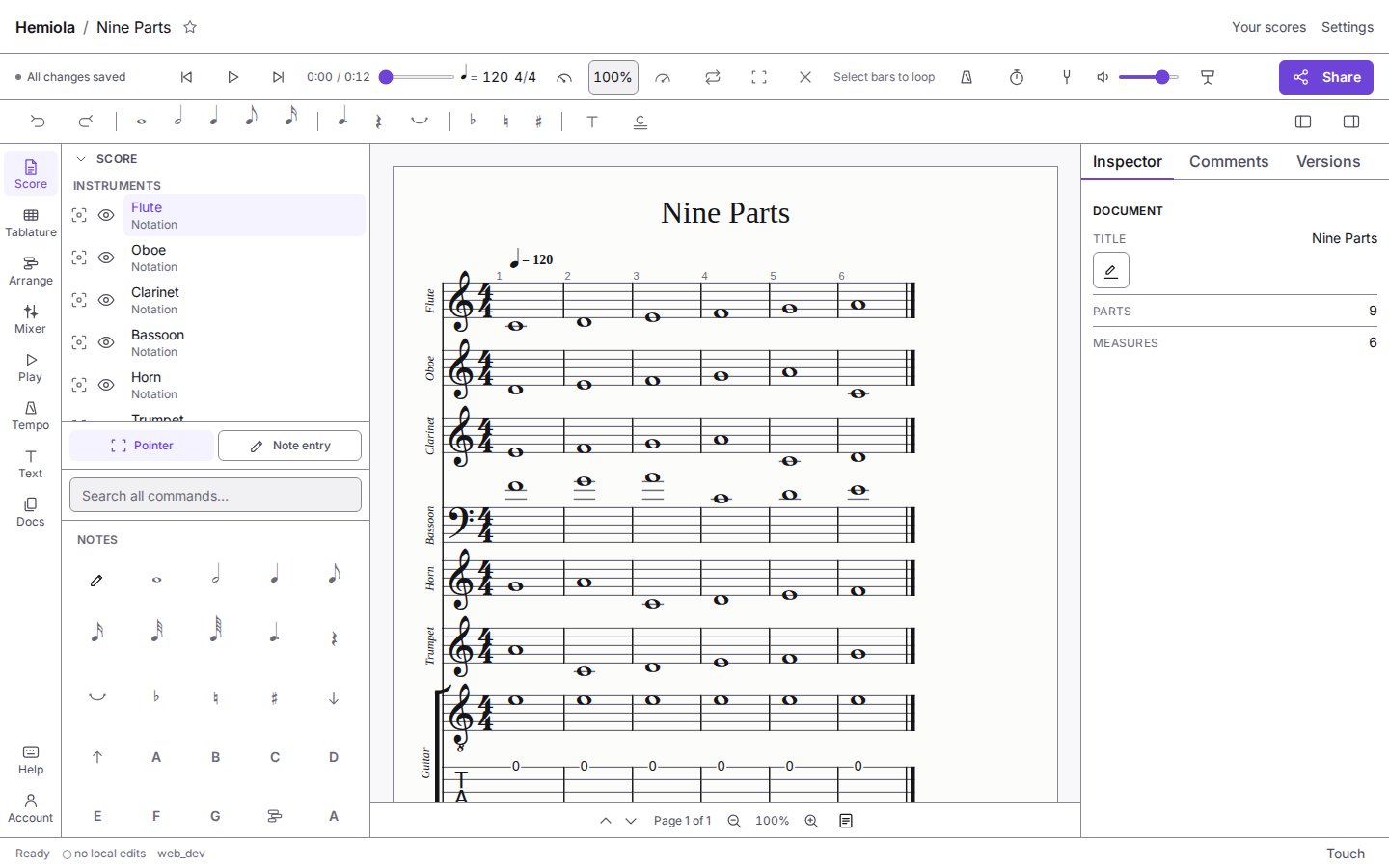The width and height of the screenshot is (1389, 868).
Task: Insert rest from the top toolbar
Action: (378, 122)
